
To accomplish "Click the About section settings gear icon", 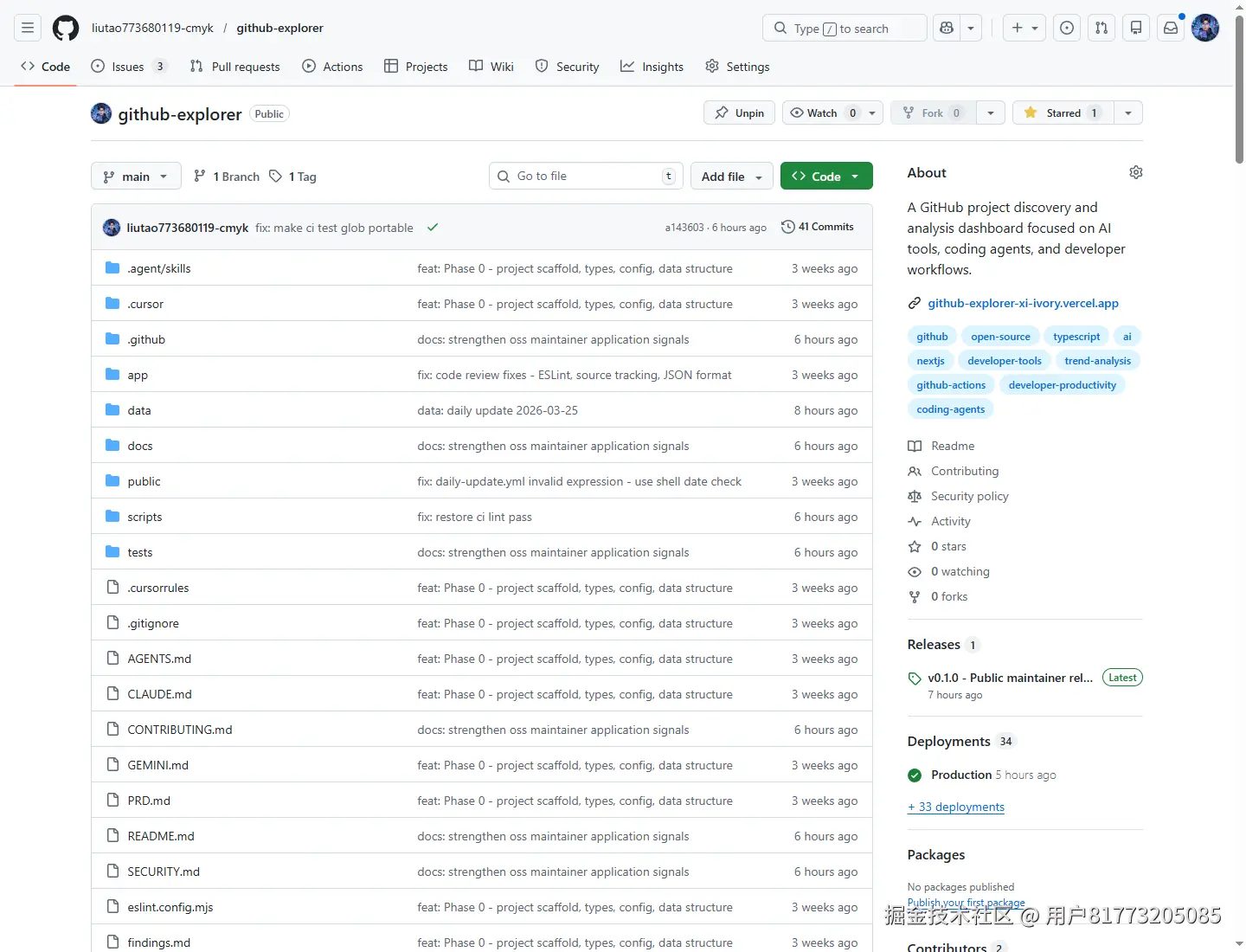I will [x=1136, y=172].
